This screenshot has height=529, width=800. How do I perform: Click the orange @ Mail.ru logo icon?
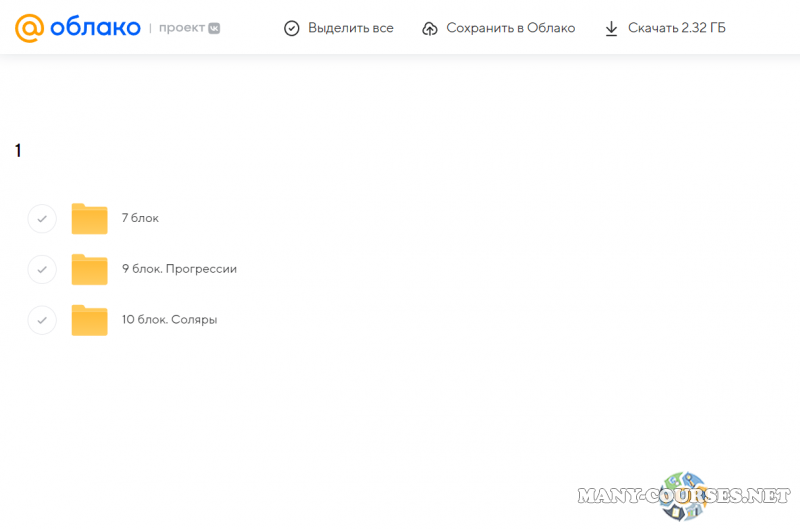[29, 28]
